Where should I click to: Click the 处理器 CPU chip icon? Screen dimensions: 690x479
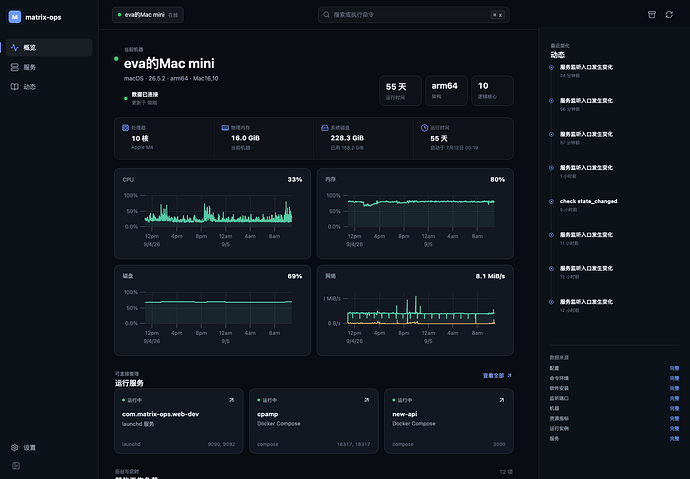click(125, 128)
